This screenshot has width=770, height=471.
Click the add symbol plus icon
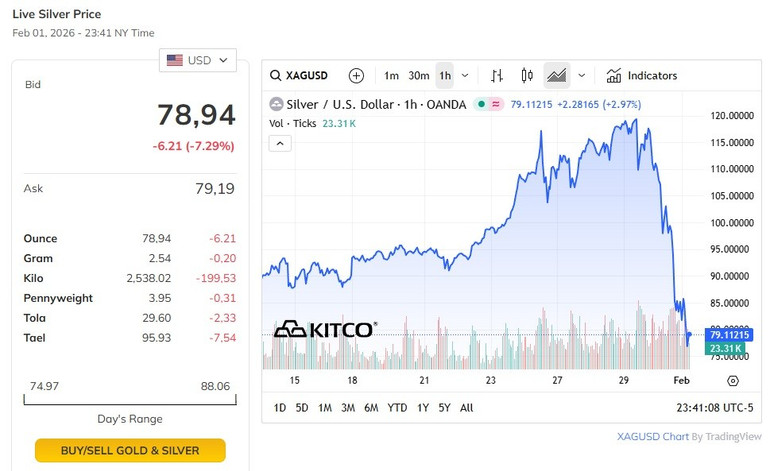coord(356,76)
